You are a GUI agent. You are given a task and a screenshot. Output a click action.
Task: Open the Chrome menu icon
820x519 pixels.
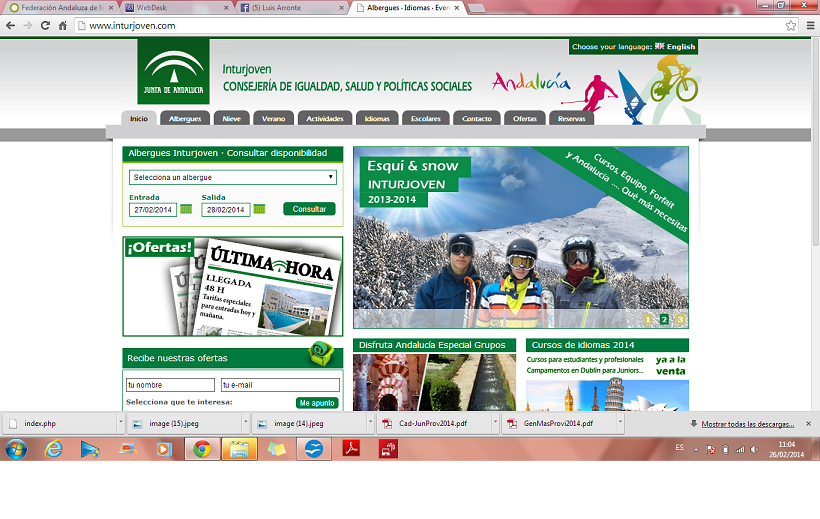click(809, 25)
